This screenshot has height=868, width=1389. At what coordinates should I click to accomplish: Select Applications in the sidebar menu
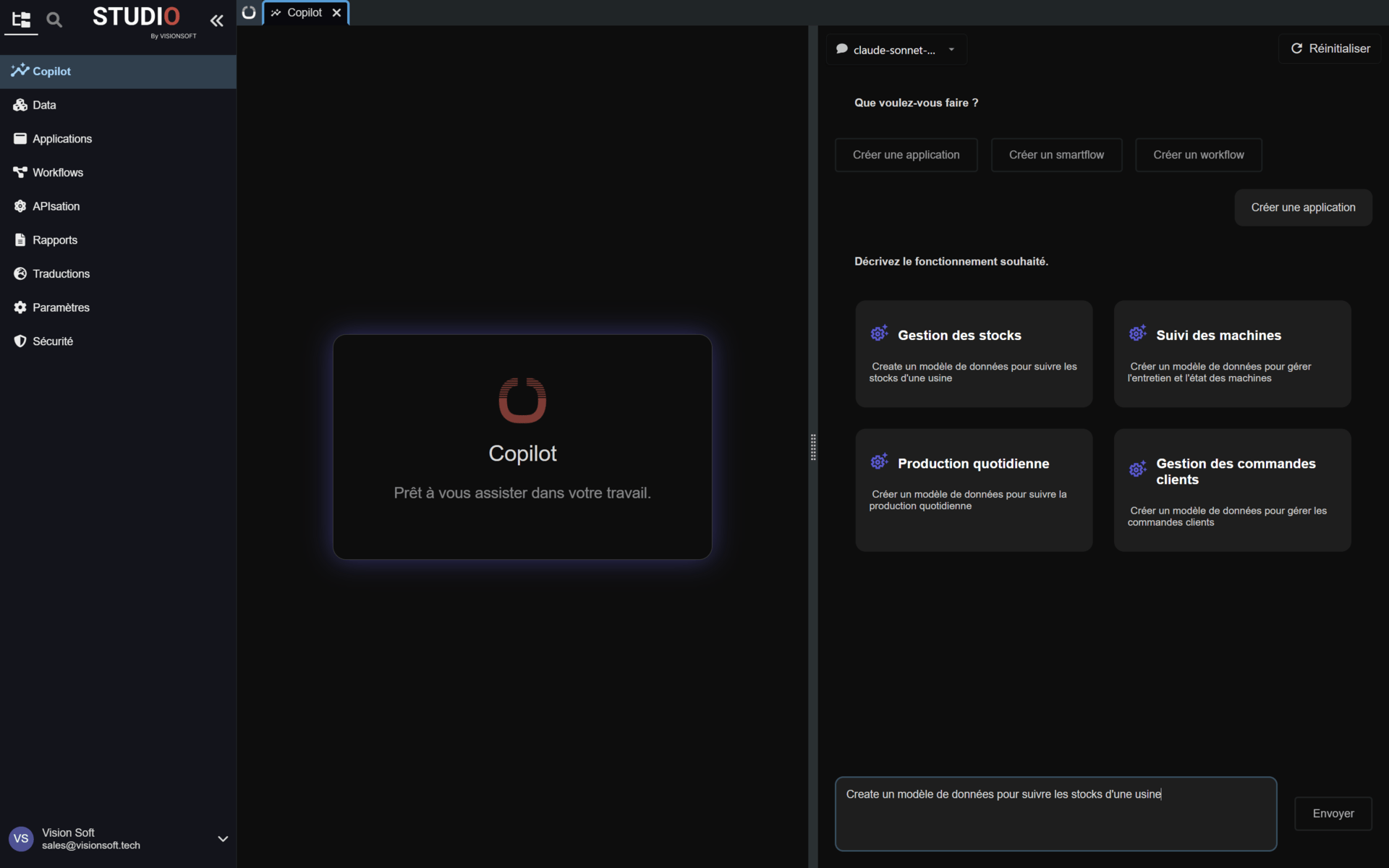pyautogui.click(x=61, y=139)
